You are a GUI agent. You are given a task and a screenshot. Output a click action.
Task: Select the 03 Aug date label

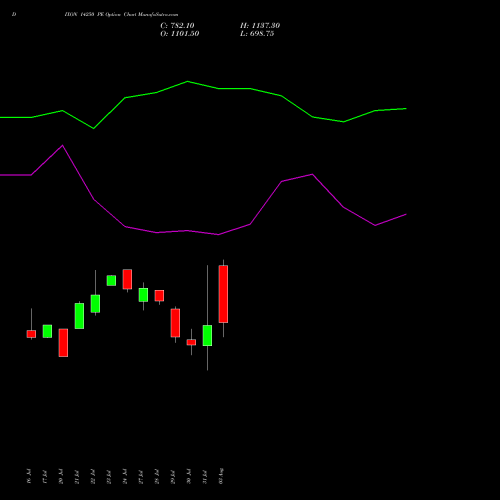tap(221, 476)
